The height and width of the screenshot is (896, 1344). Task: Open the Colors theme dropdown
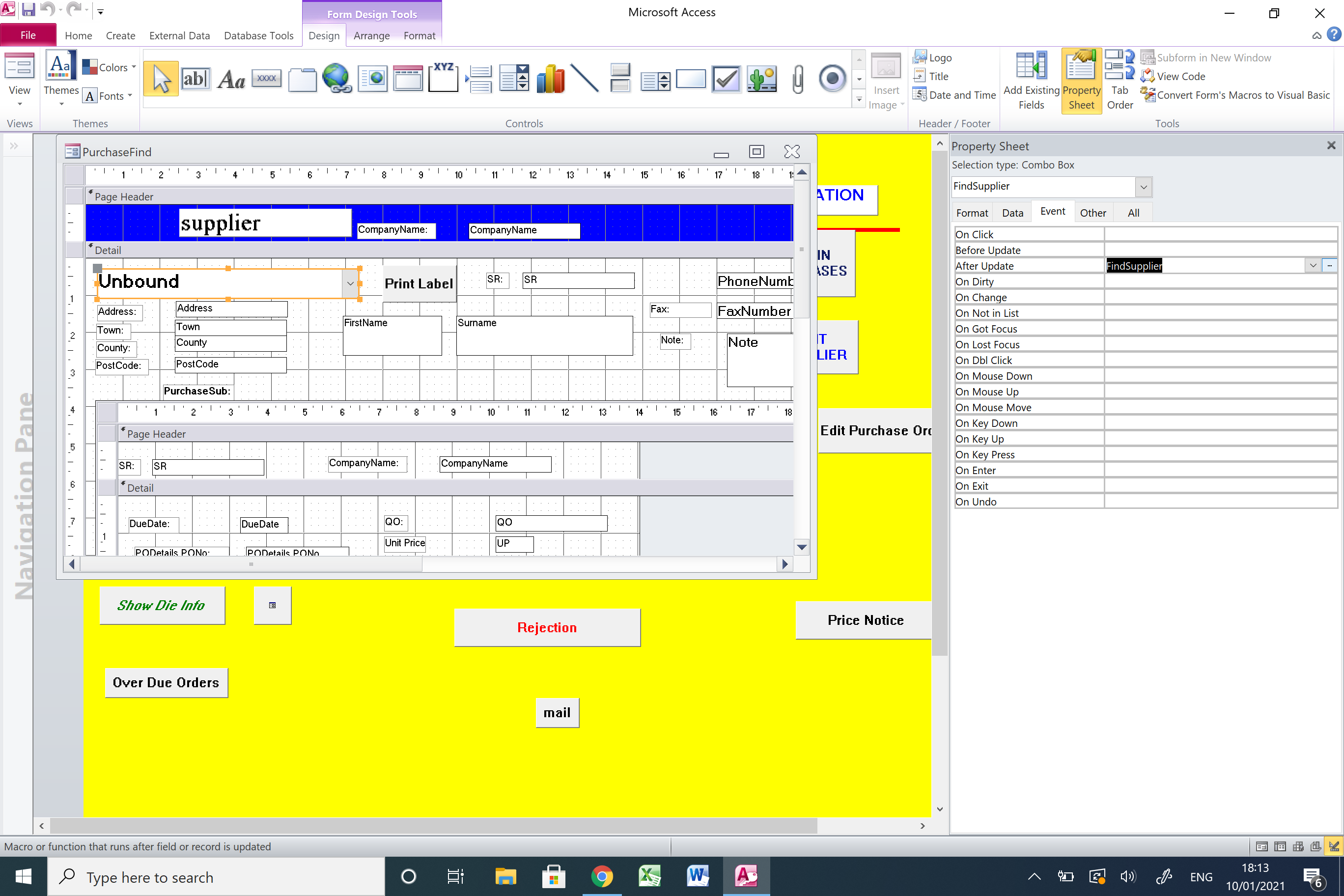[x=110, y=67]
